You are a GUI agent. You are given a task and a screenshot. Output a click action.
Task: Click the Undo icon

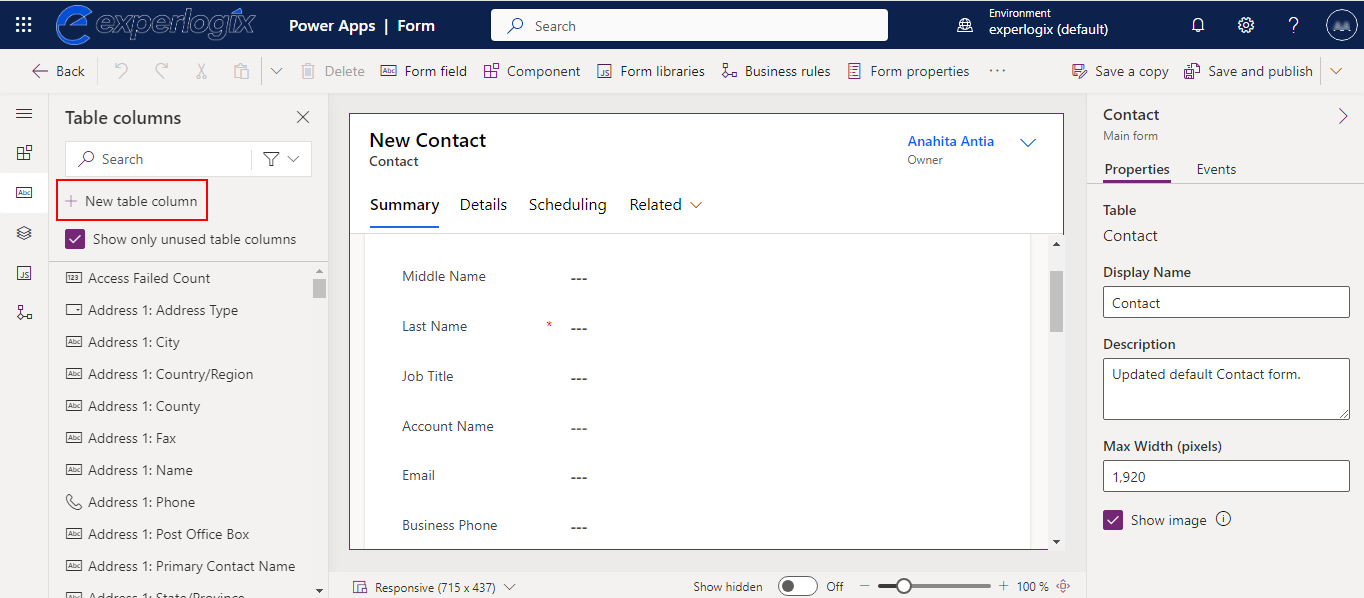121,71
